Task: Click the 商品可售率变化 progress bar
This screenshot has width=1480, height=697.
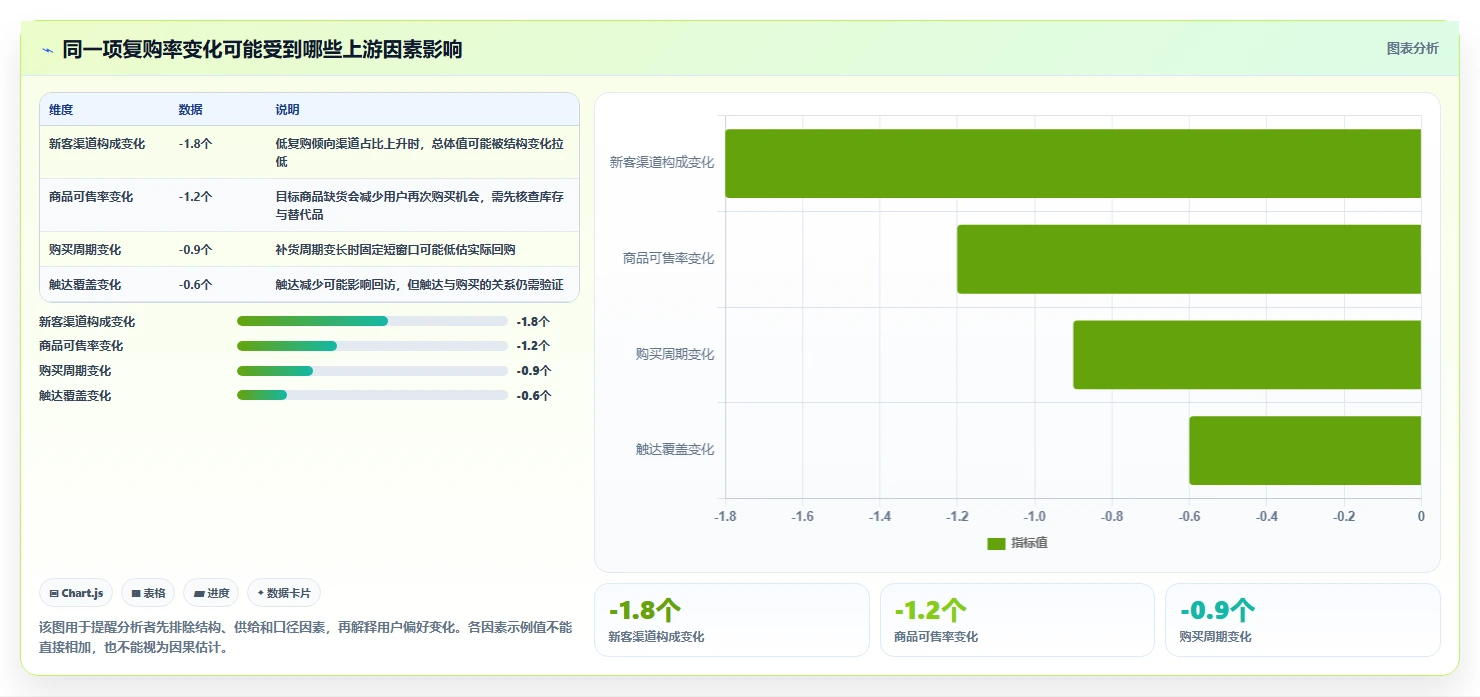Action: 372,346
